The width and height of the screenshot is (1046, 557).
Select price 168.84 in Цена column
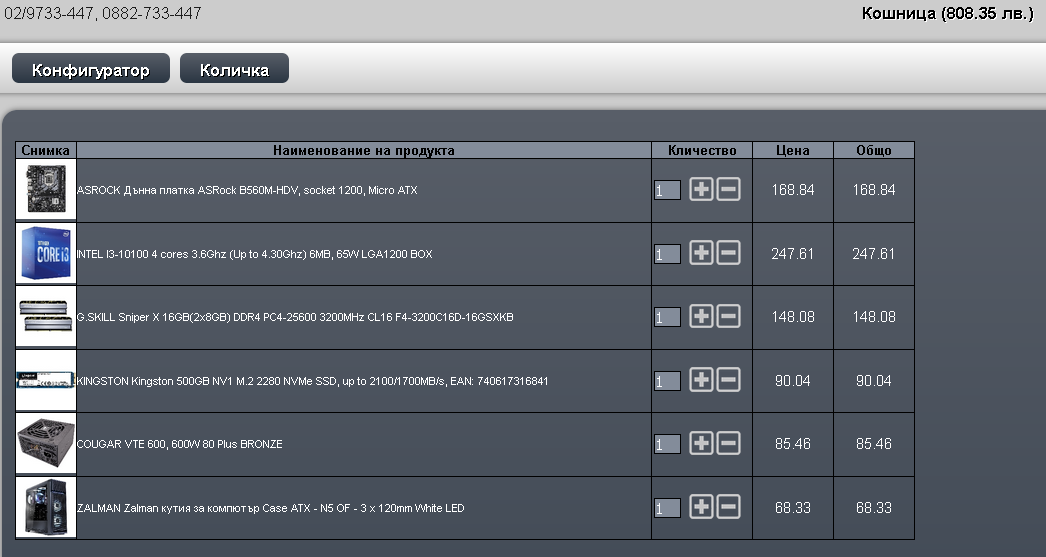click(x=793, y=190)
